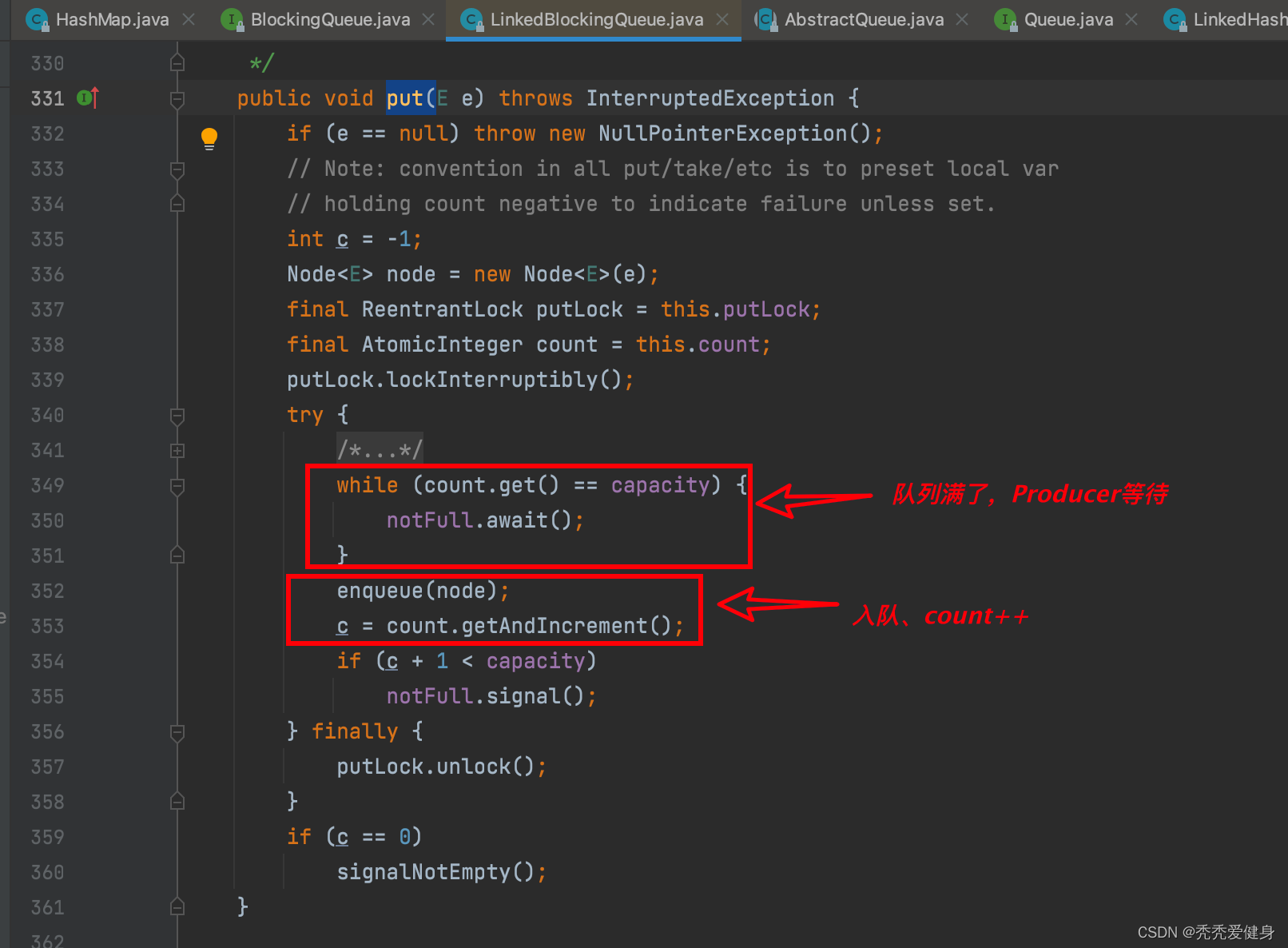Click capacity in the while condition

point(661,485)
